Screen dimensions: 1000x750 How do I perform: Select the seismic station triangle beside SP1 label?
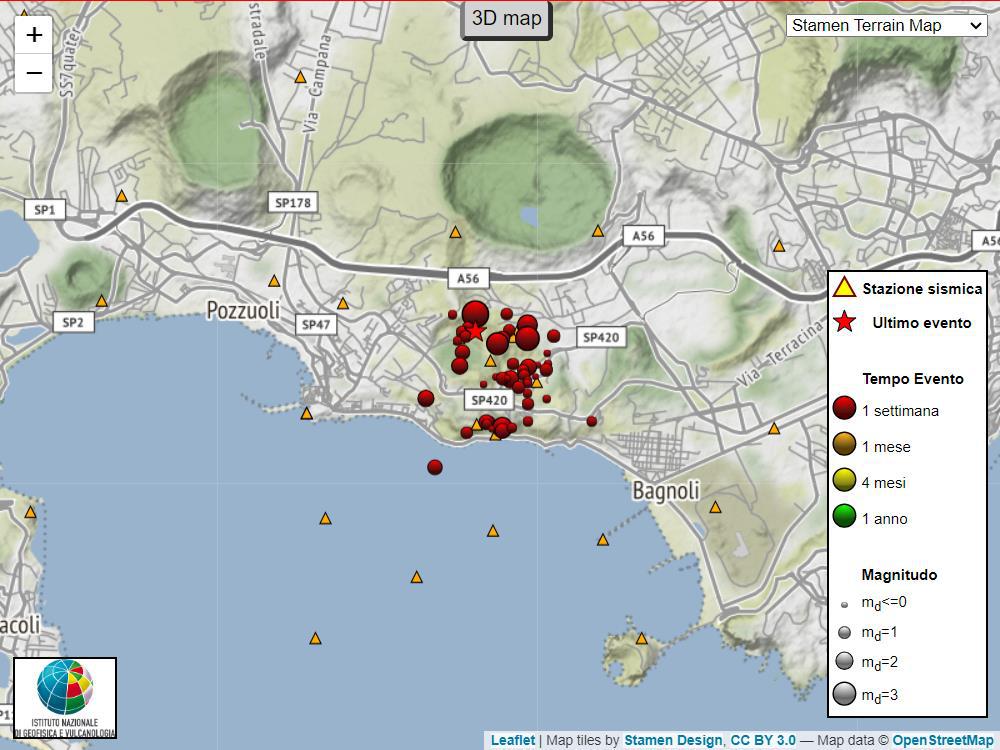pyautogui.click(x=122, y=197)
